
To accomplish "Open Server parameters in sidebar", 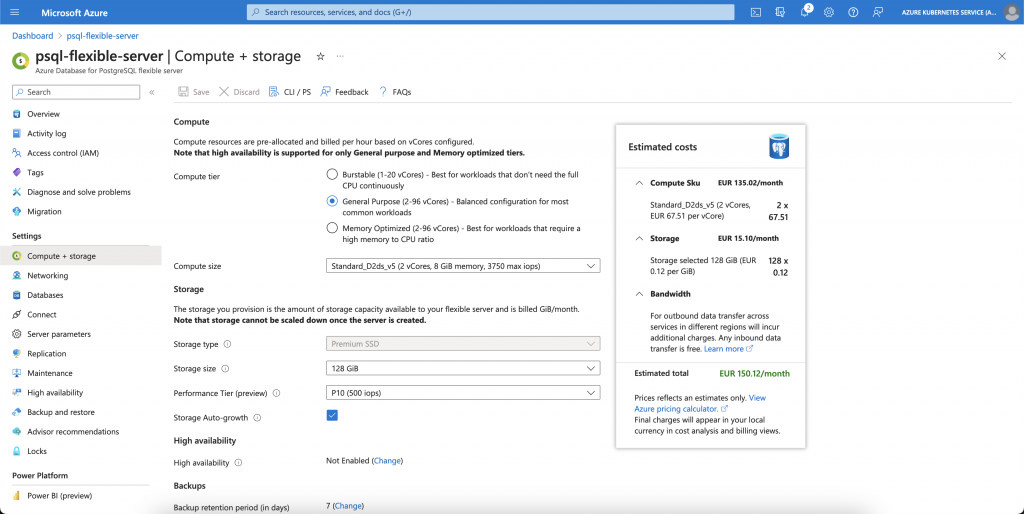I will click(x=58, y=334).
